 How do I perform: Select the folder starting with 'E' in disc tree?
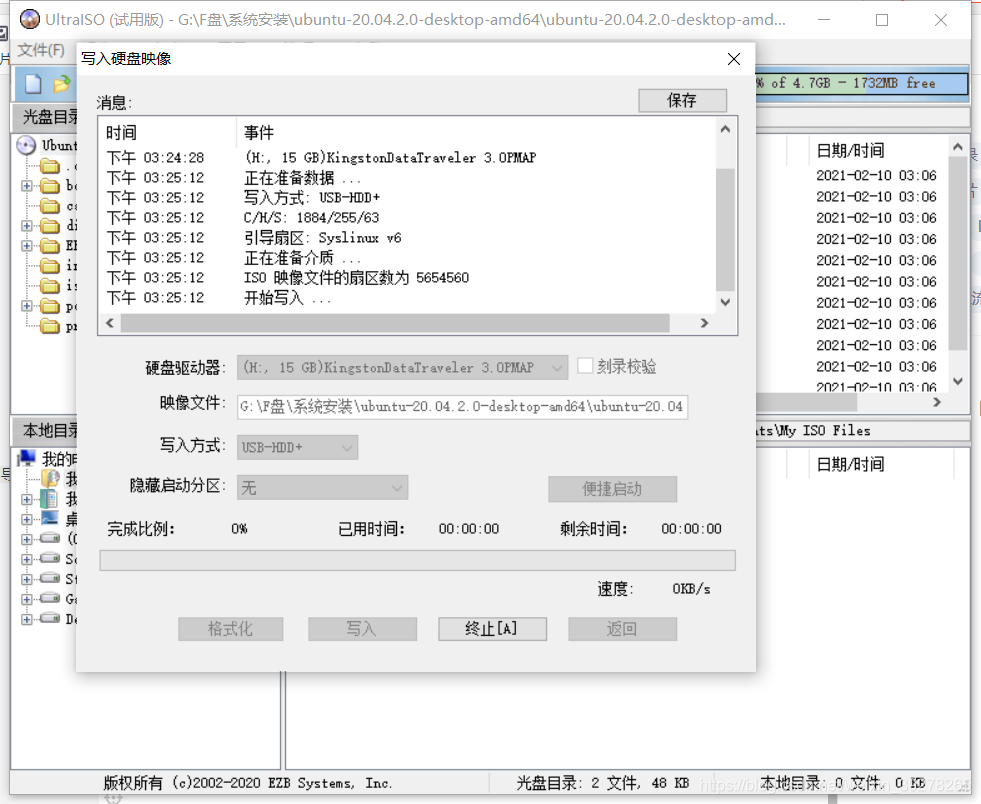click(50, 246)
